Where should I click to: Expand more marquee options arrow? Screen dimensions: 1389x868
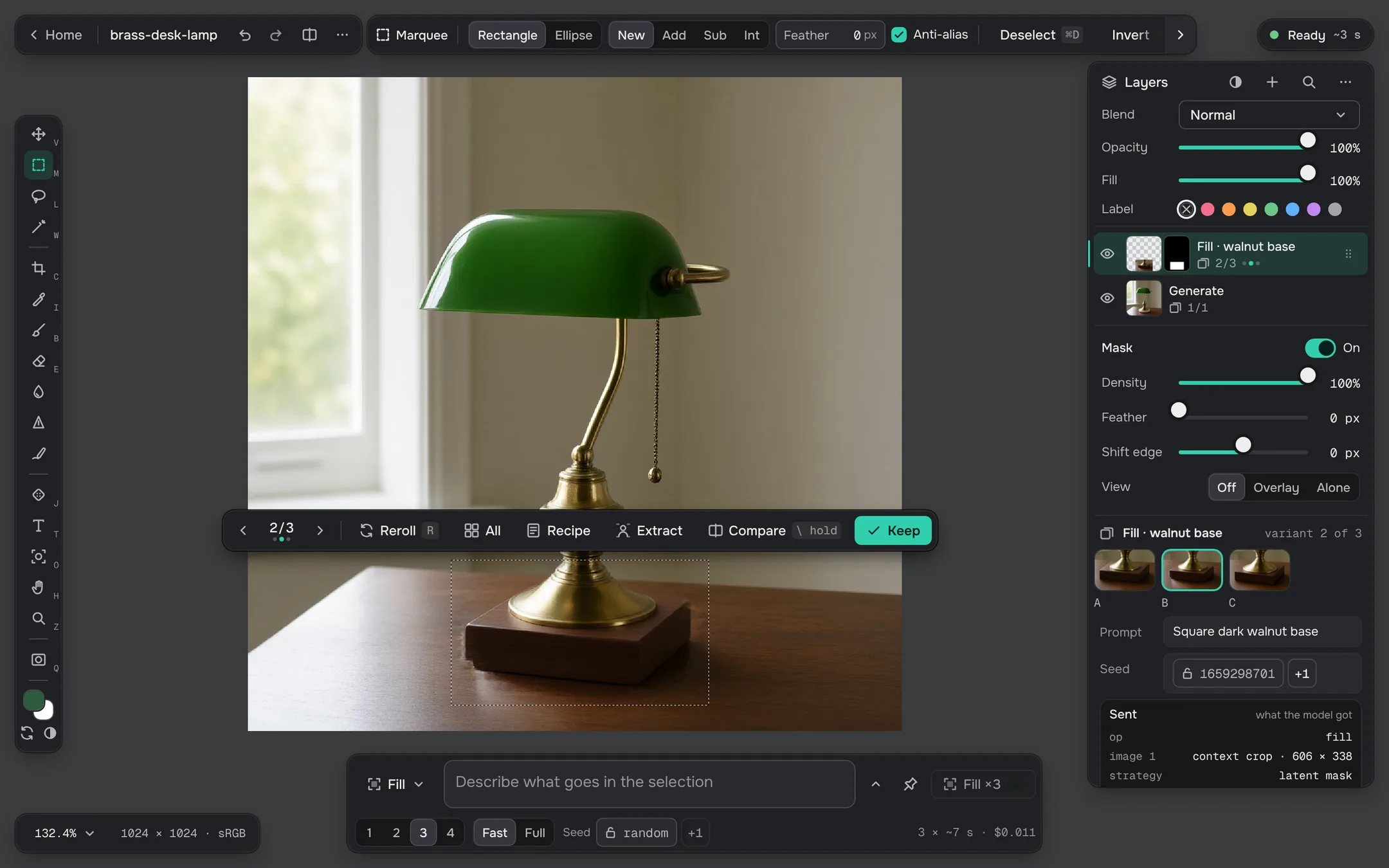tap(1180, 35)
